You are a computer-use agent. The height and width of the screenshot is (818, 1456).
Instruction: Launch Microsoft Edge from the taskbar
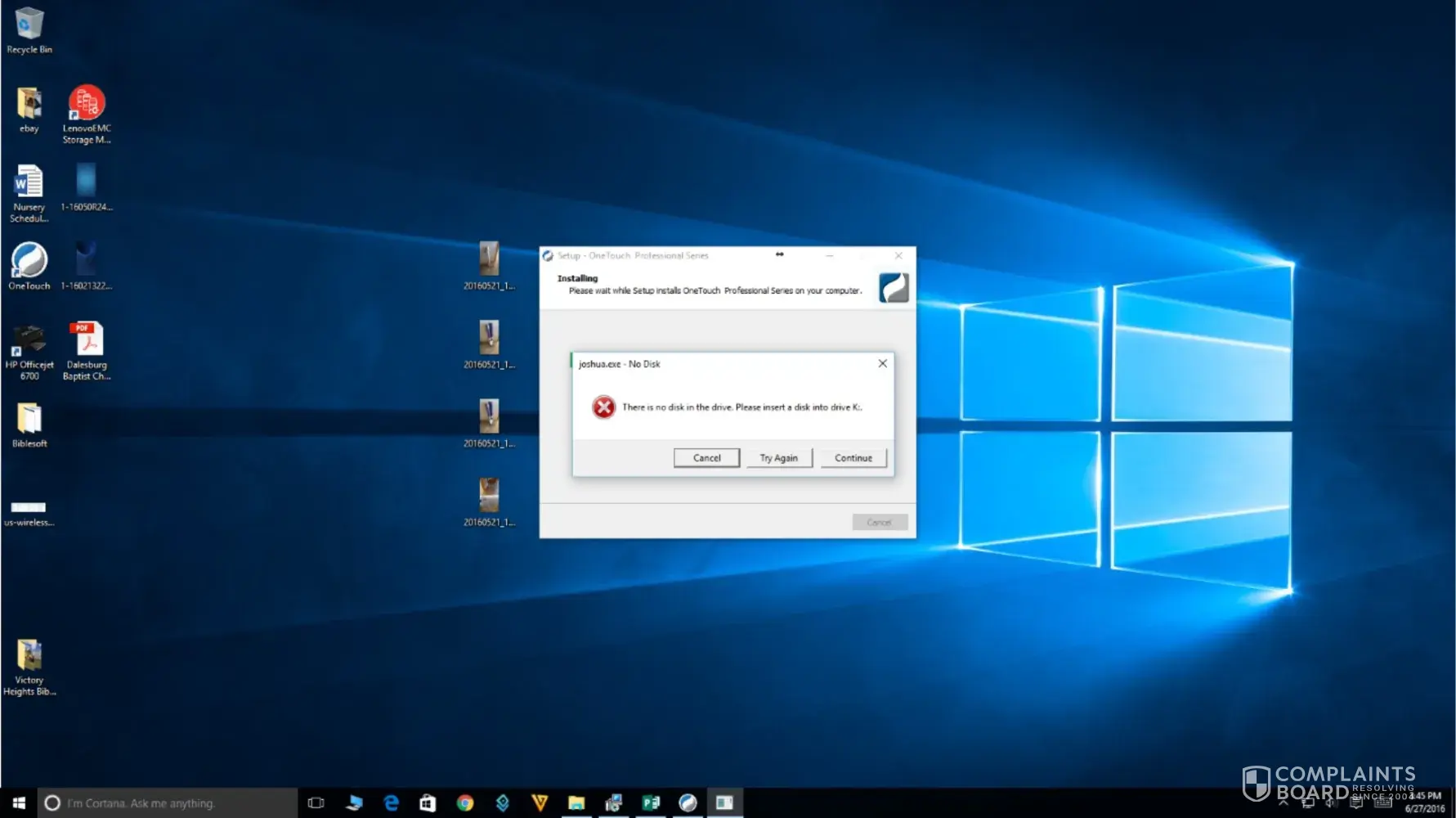(x=391, y=803)
